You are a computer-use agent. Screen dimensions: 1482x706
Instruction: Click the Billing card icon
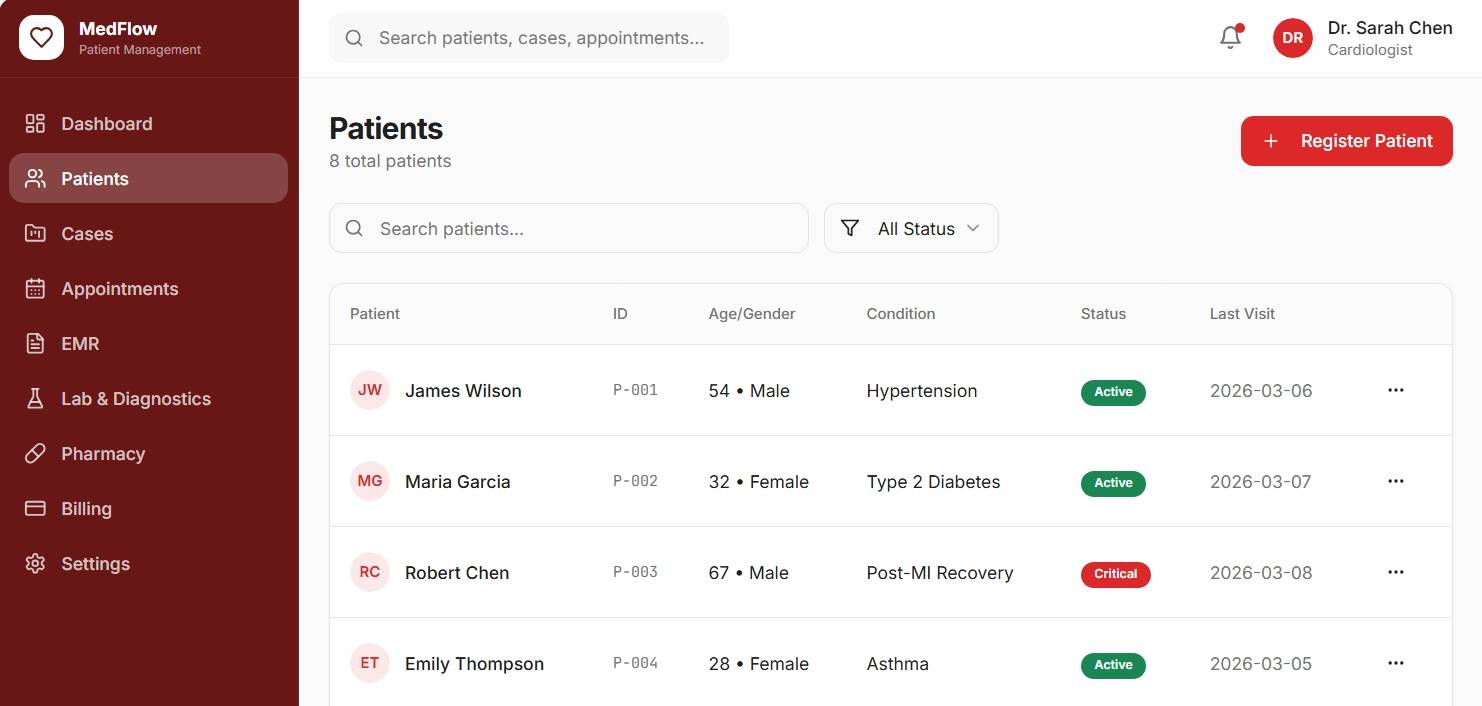(x=35, y=509)
